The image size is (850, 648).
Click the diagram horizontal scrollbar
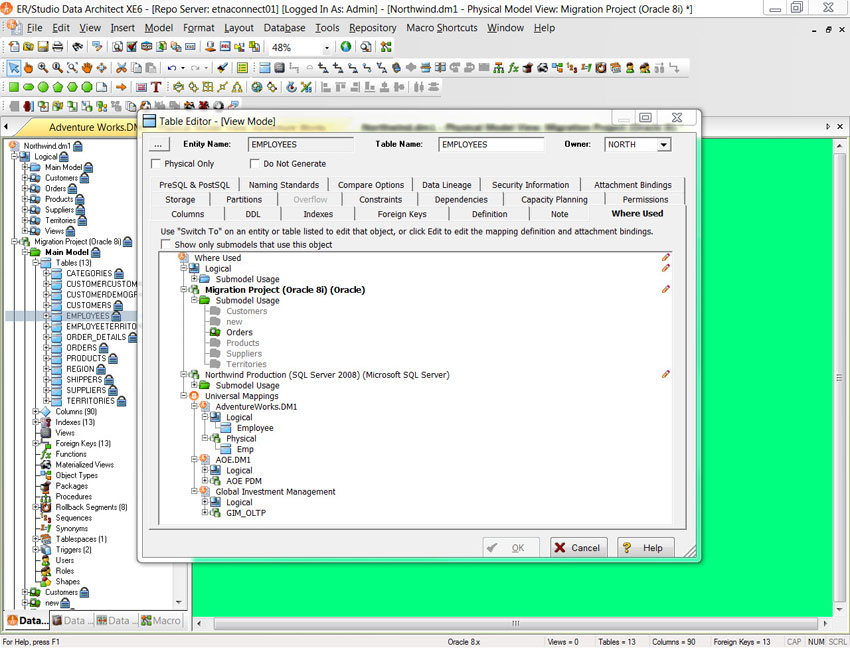[515, 623]
